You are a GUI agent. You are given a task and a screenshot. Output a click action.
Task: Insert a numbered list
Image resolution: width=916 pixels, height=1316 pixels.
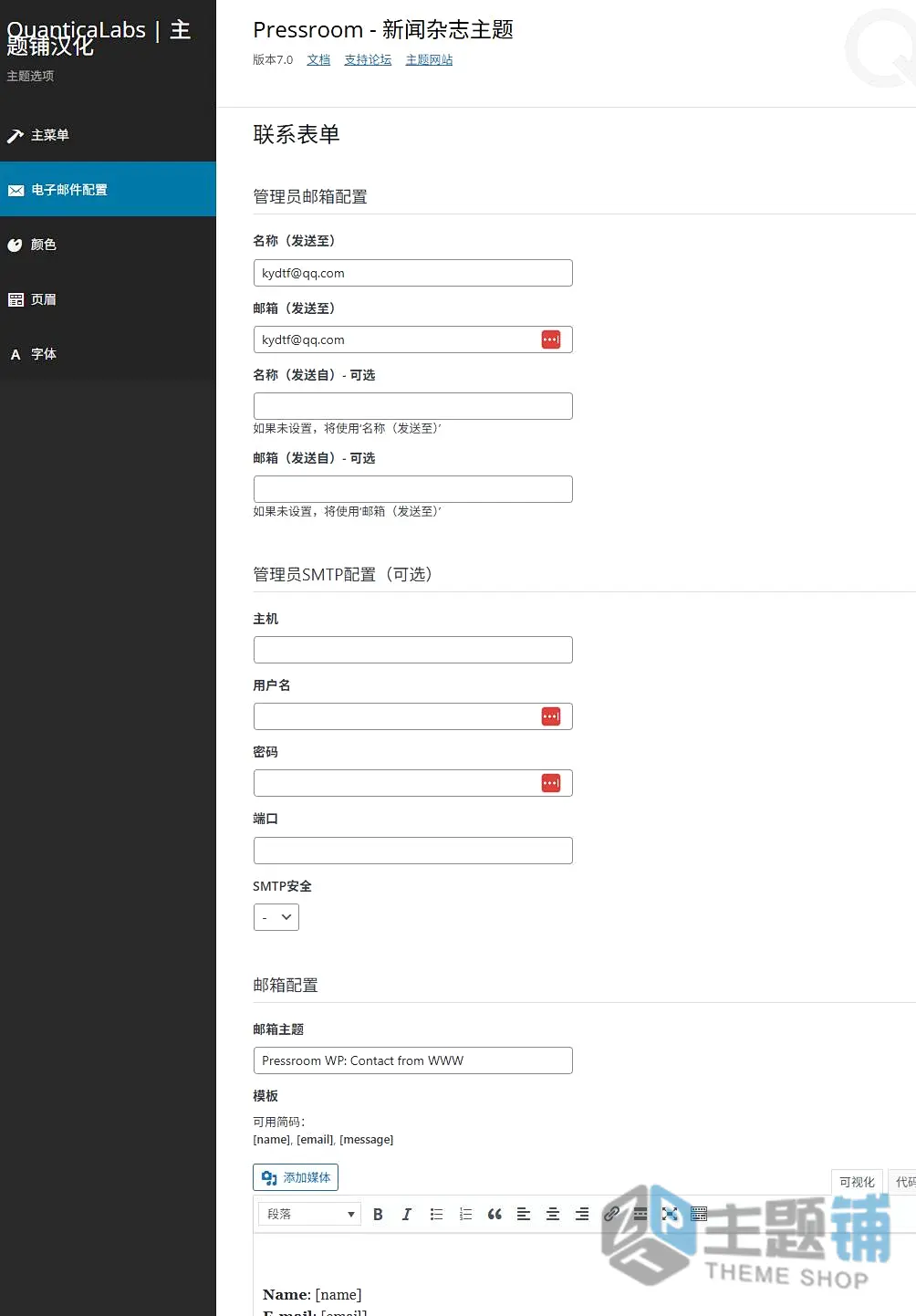pyautogui.click(x=465, y=1214)
